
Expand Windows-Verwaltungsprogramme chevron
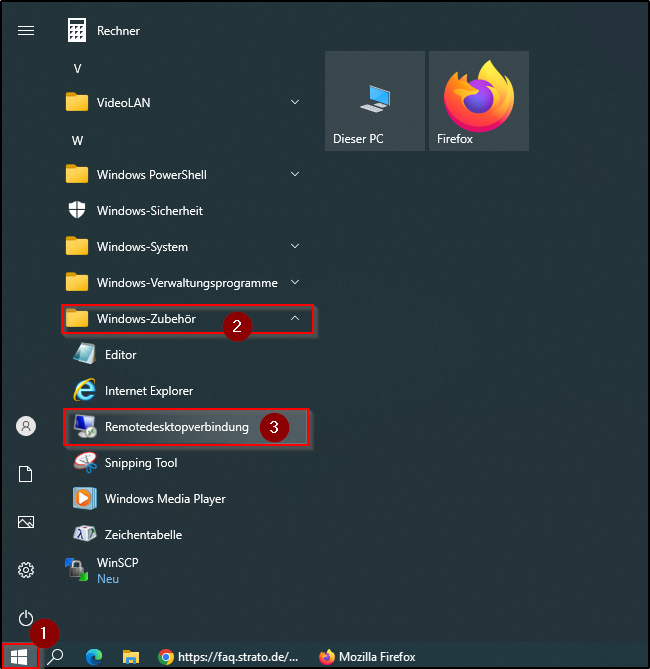click(294, 282)
